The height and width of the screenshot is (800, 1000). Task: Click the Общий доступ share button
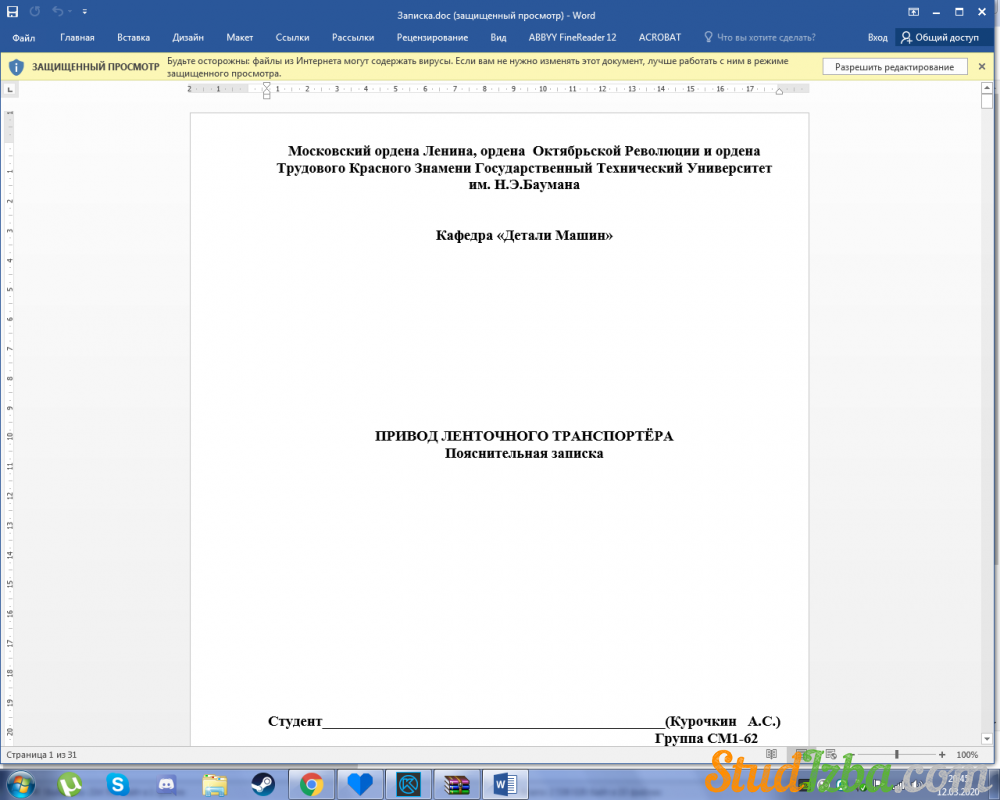coord(940,38)
